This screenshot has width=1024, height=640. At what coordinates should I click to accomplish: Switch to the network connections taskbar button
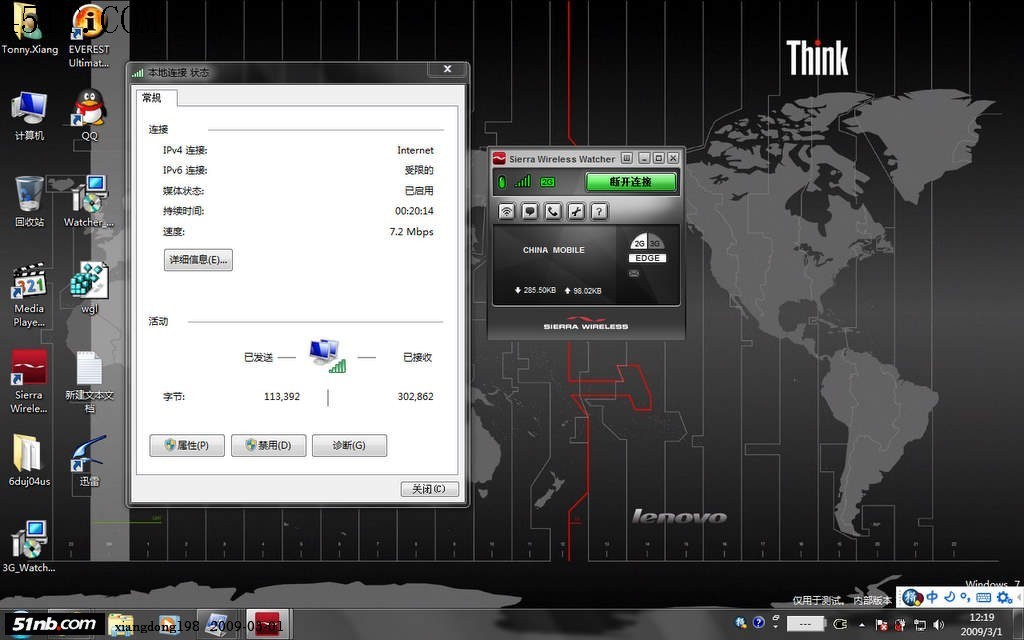click(219, 625)
